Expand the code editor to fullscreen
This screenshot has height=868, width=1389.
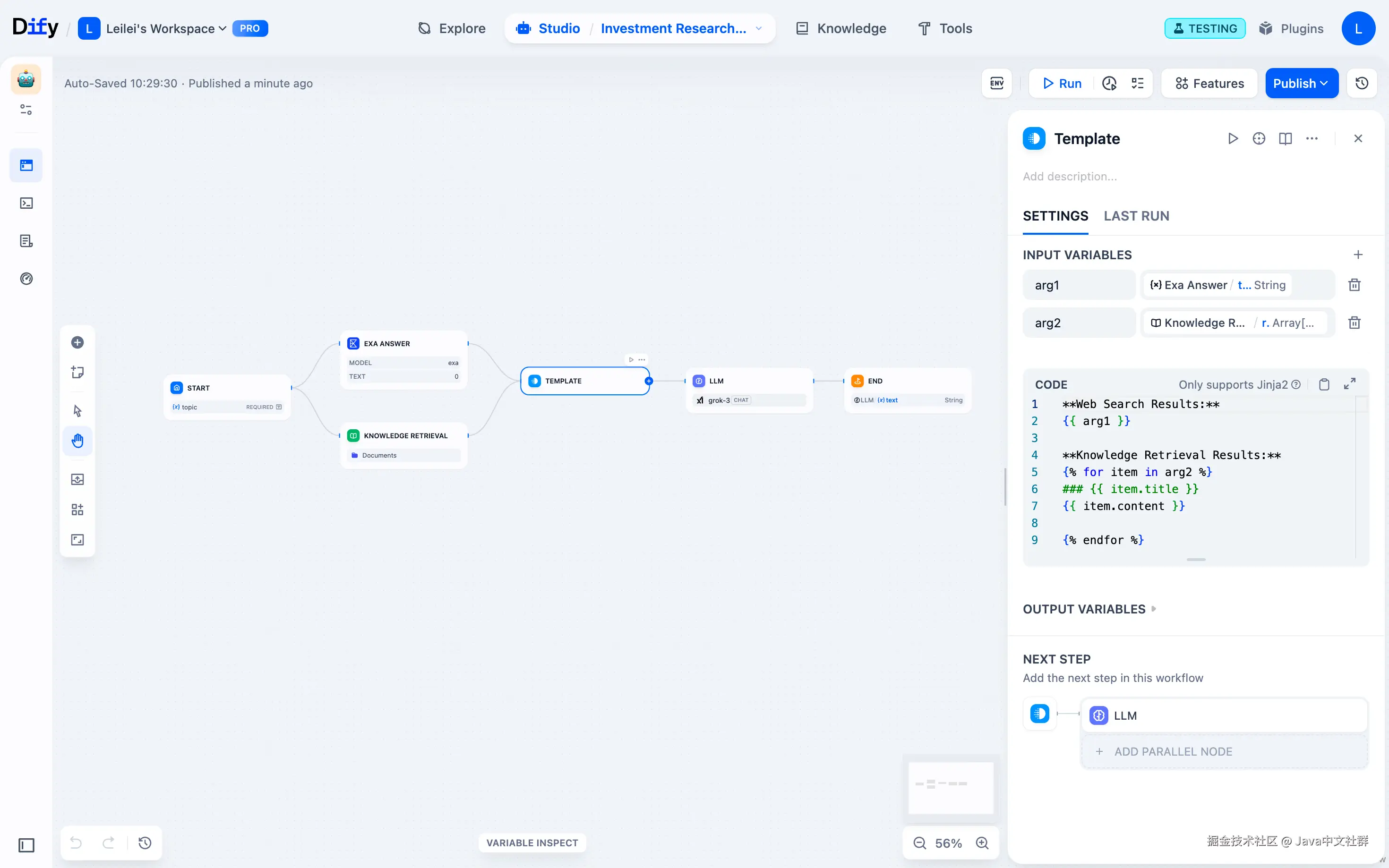click(1349, 384)
